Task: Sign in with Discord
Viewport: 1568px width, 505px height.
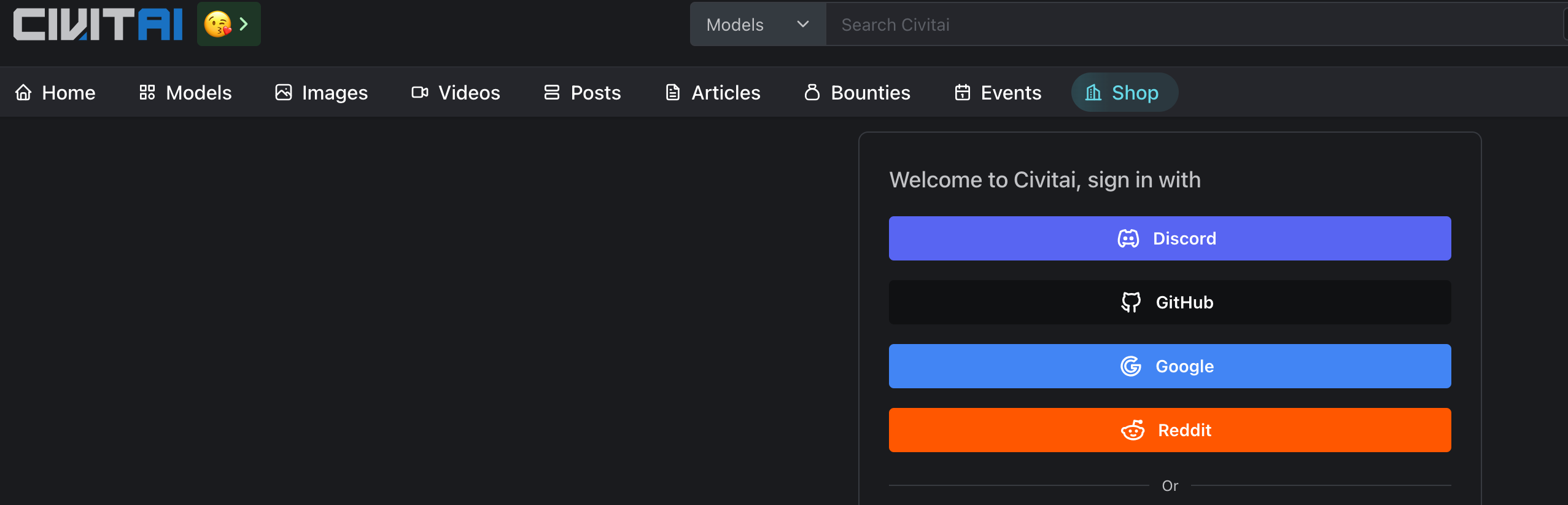Action: pyautogui.click(x=1170, y=238)
